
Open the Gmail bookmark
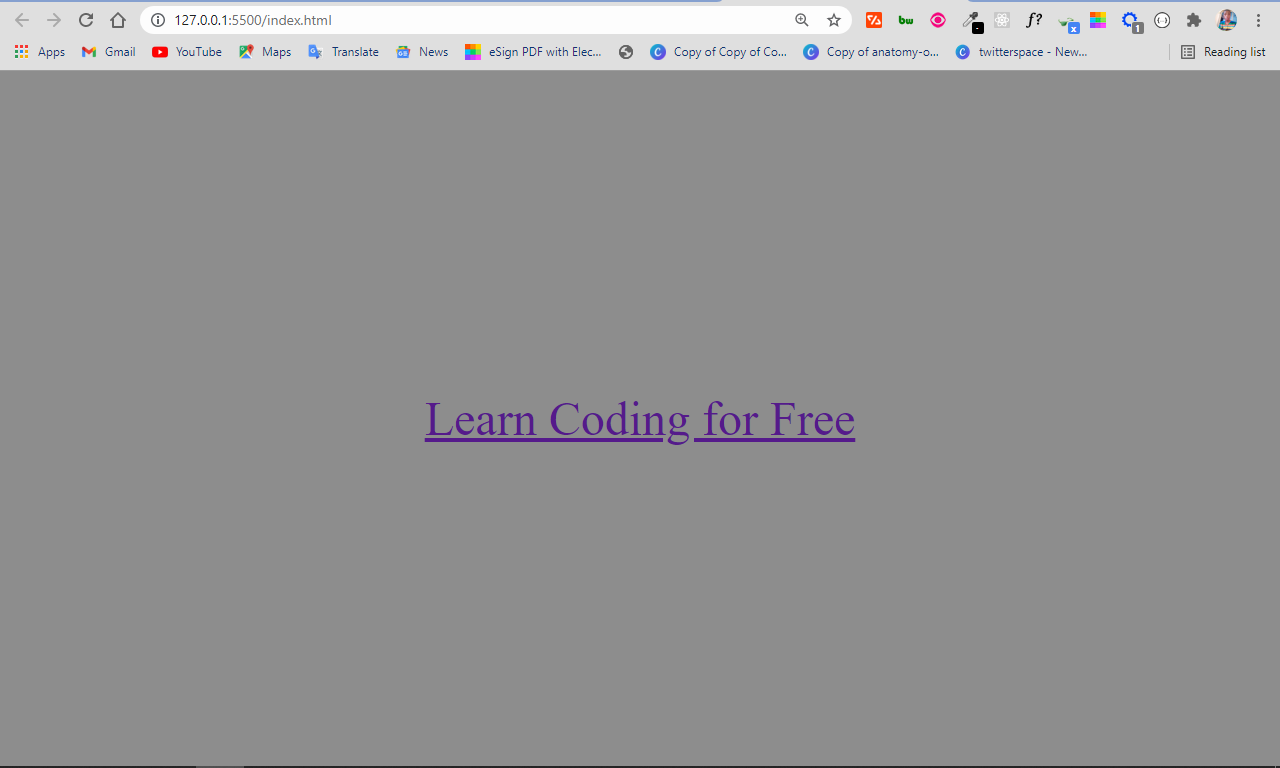tap(108, 52)
